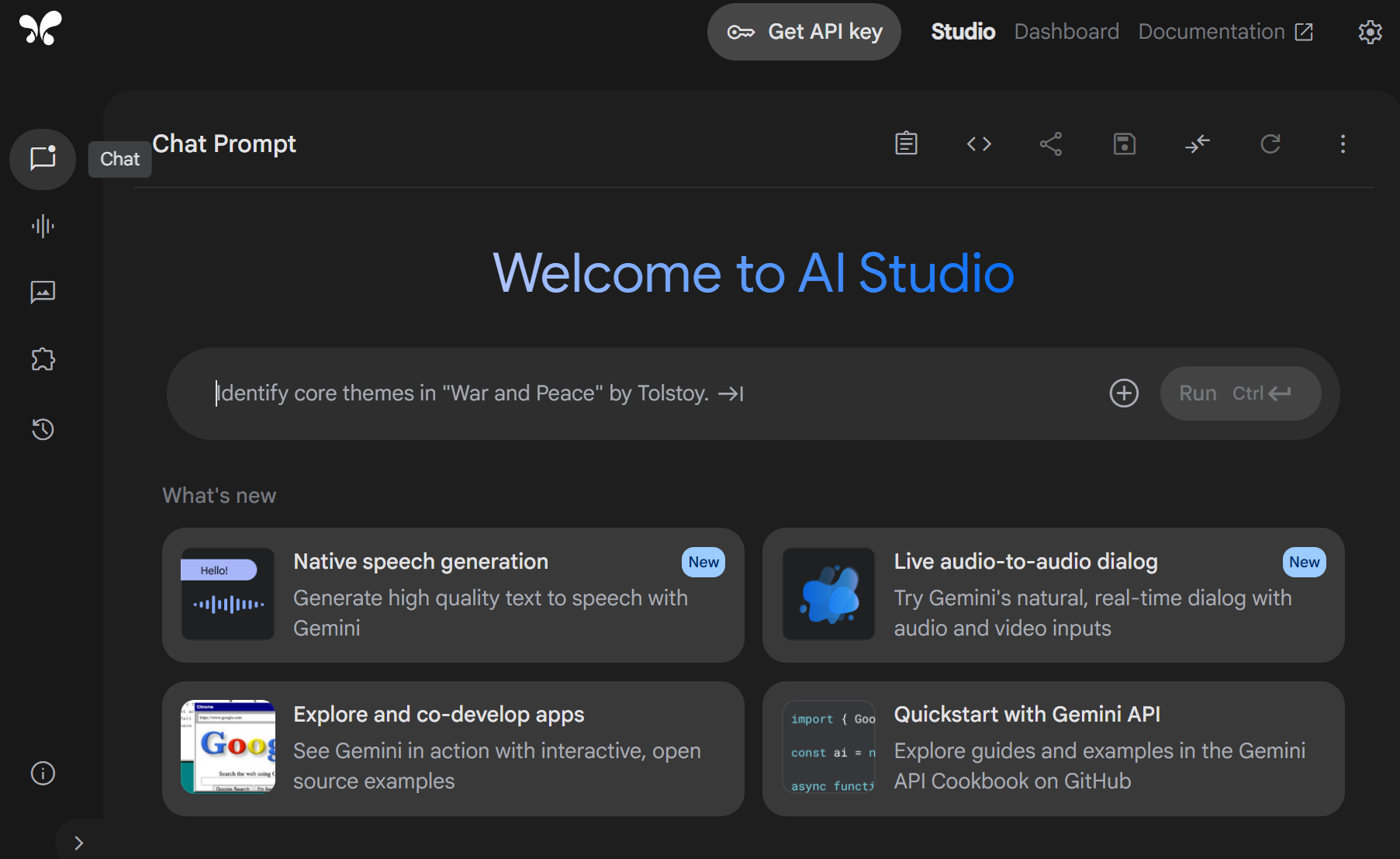Click the butterfly logo in top-left

click(40, 28)
